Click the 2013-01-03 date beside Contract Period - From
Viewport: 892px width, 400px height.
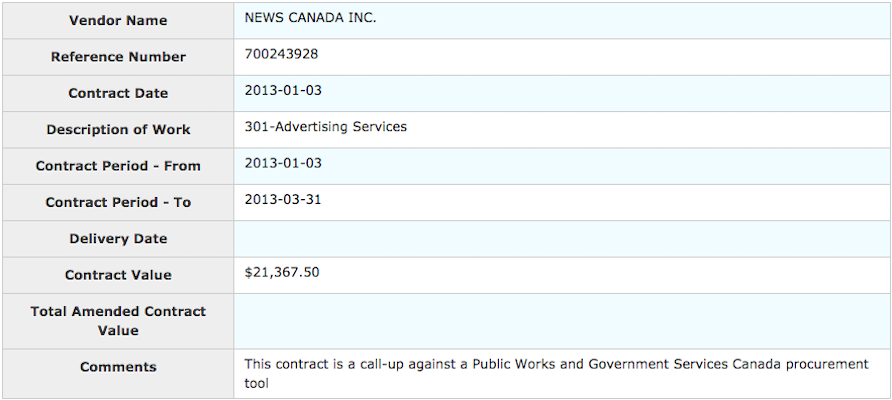click(283, 163)
